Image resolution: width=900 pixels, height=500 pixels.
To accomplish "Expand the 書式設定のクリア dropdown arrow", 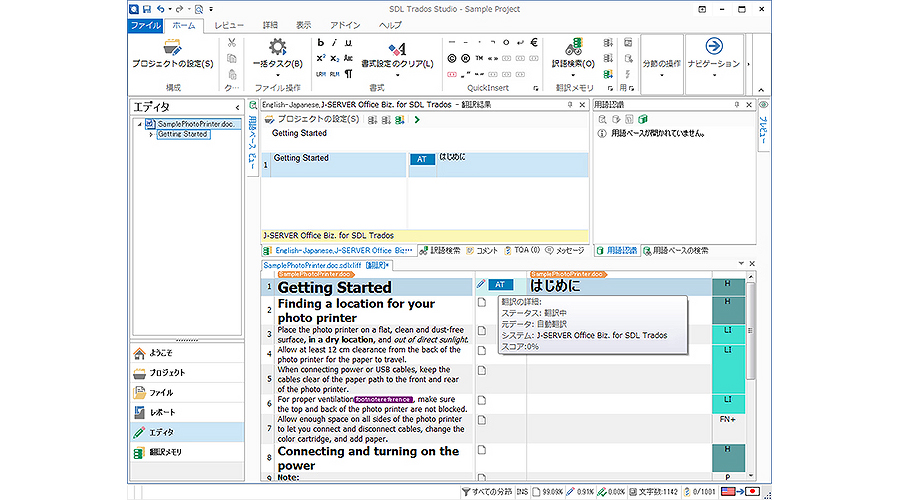I will tap(397, 76).
